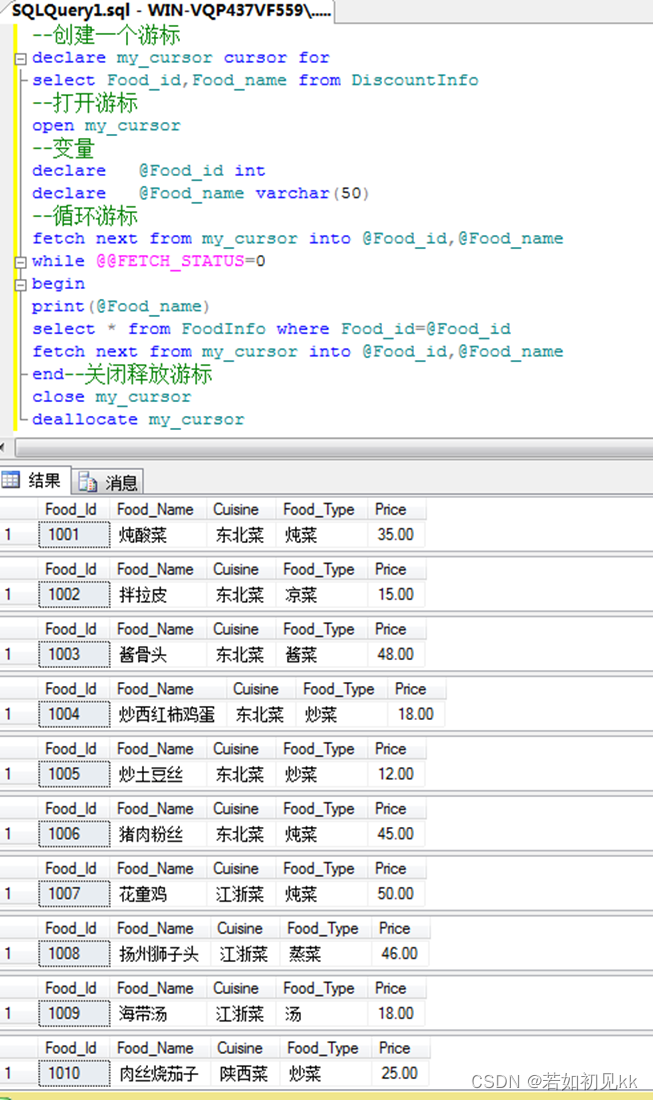Click the Food_Type cell 凉菜

(x=322, y=594)
